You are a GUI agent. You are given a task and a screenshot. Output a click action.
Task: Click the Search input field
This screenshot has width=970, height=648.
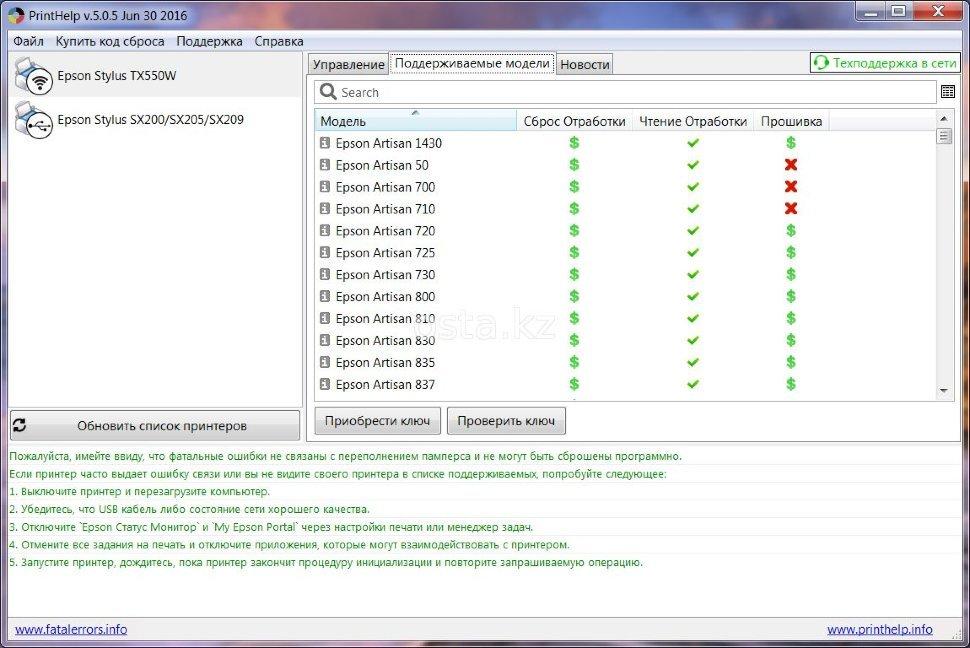[630, 92]
